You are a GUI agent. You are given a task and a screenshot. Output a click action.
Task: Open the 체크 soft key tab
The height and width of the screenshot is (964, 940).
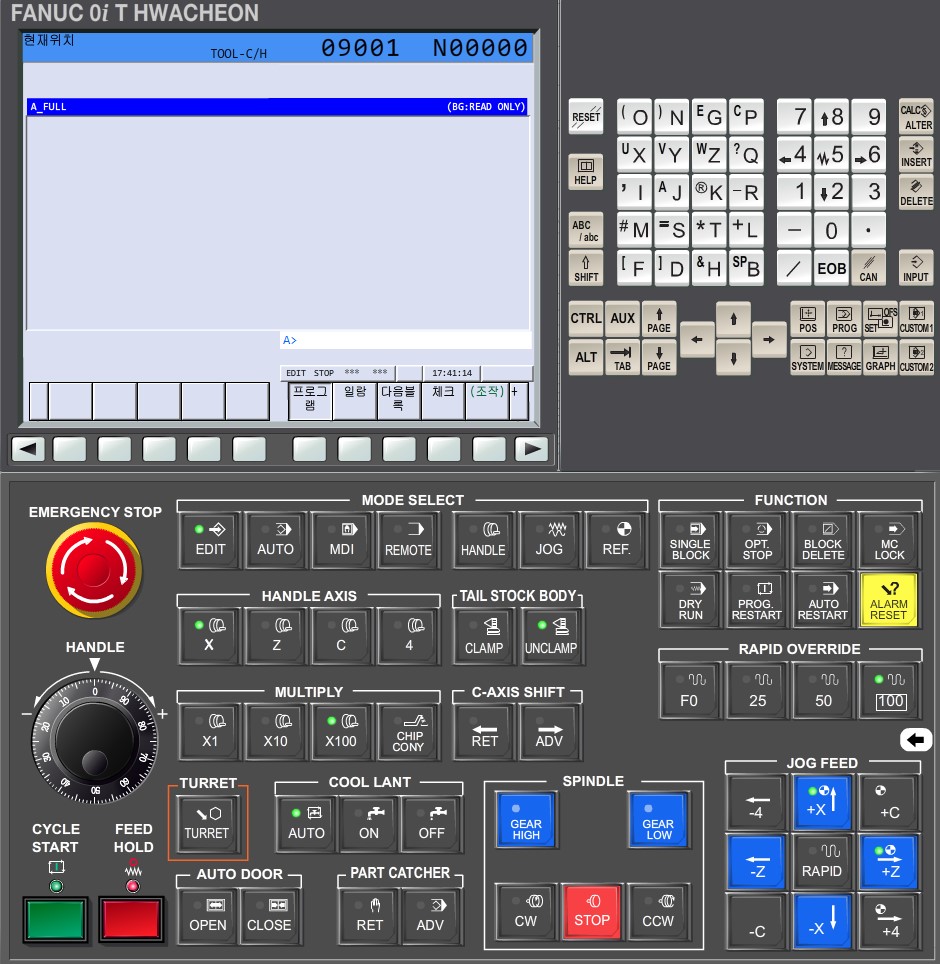(443, 401)
